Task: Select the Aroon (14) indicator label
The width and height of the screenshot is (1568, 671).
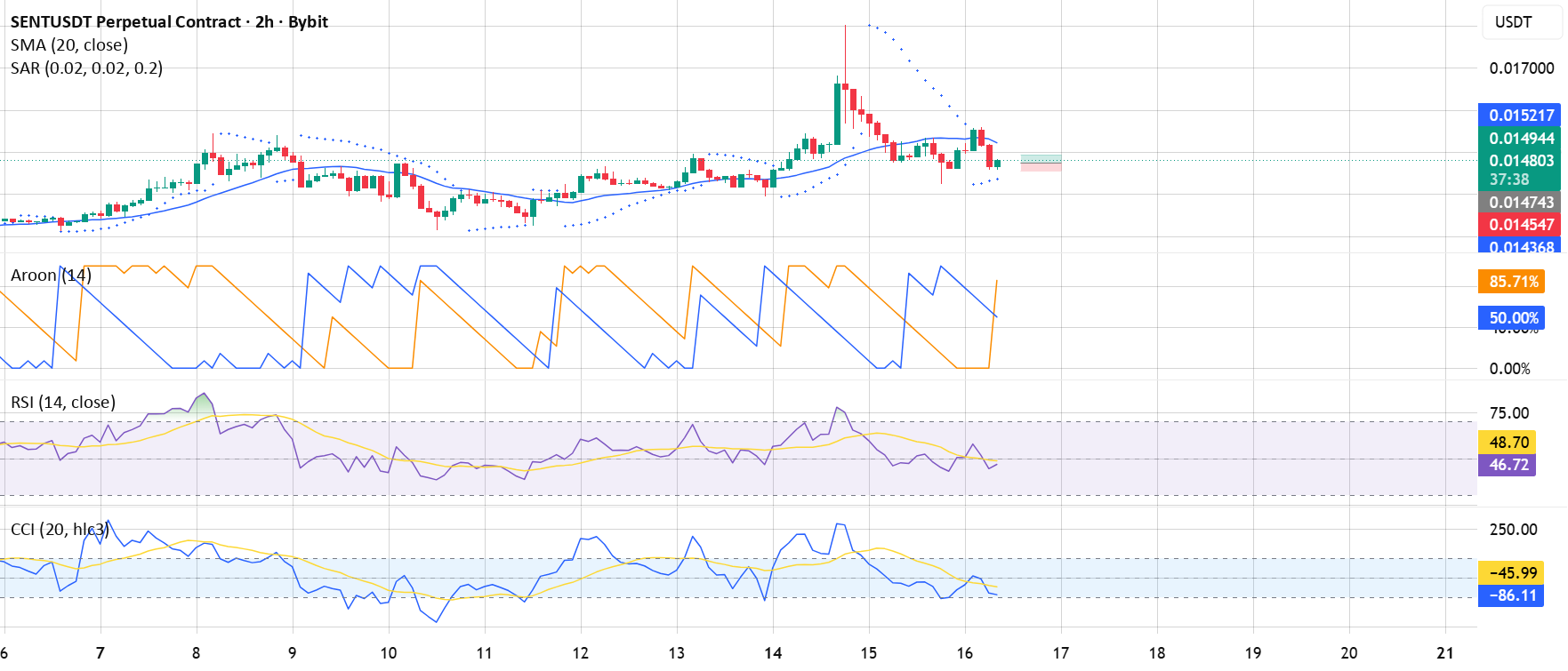Action: (x=51, y=276)
